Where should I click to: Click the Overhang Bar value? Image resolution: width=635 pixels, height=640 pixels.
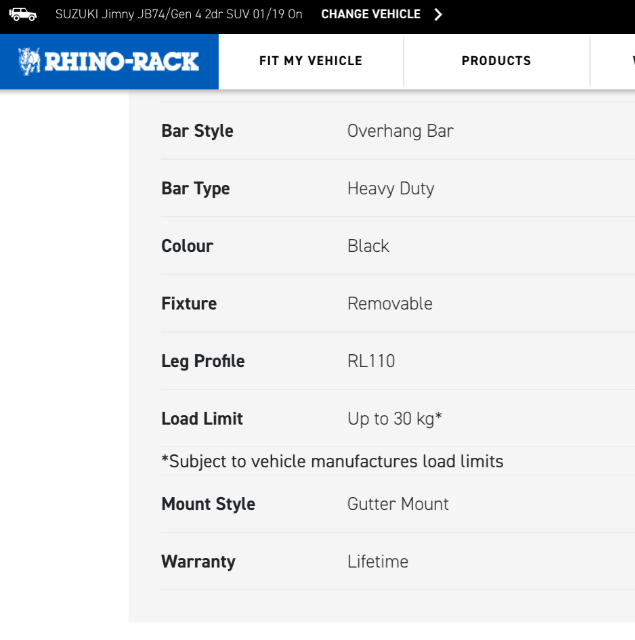[400, 131]
